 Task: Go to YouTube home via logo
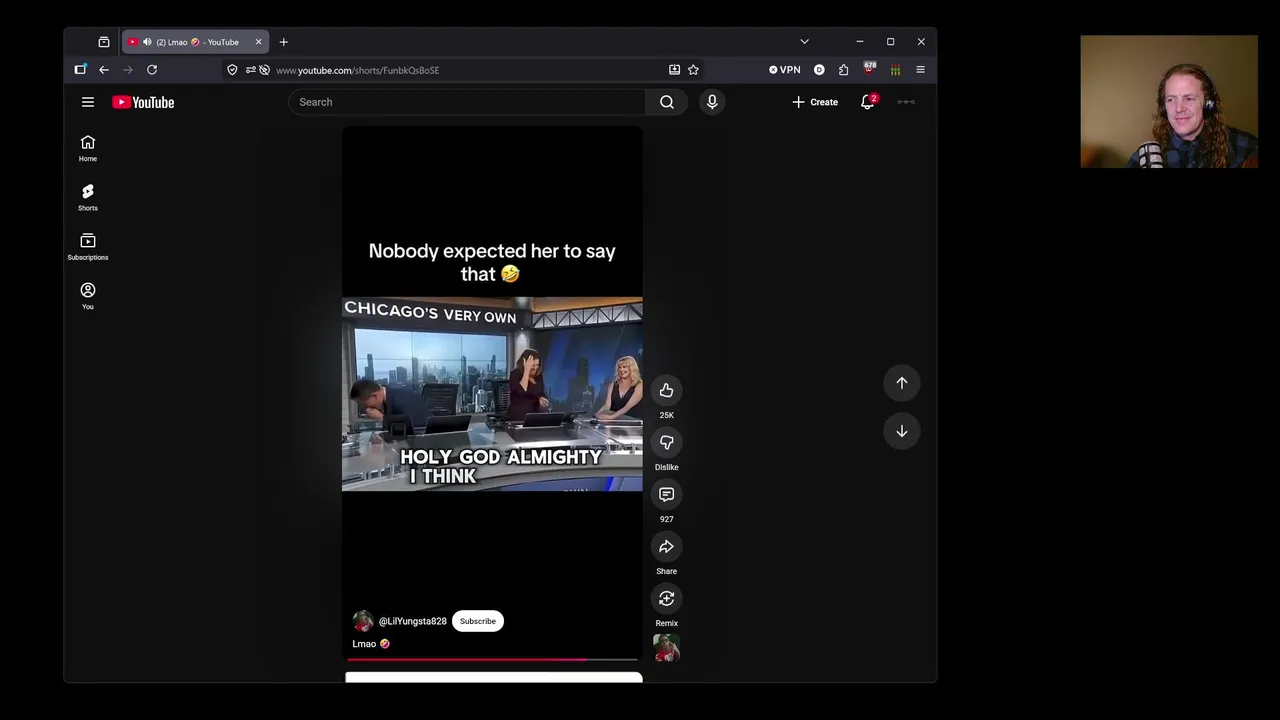(x=143, y=102)
